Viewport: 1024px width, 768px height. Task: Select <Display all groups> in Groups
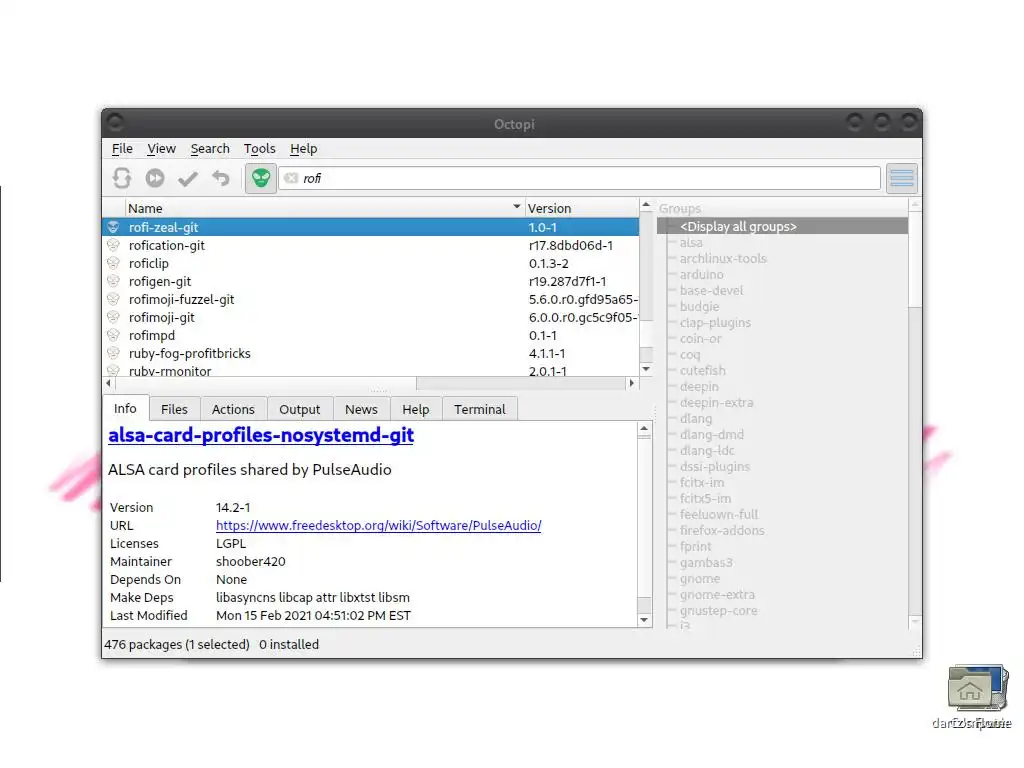pos(782,227)
